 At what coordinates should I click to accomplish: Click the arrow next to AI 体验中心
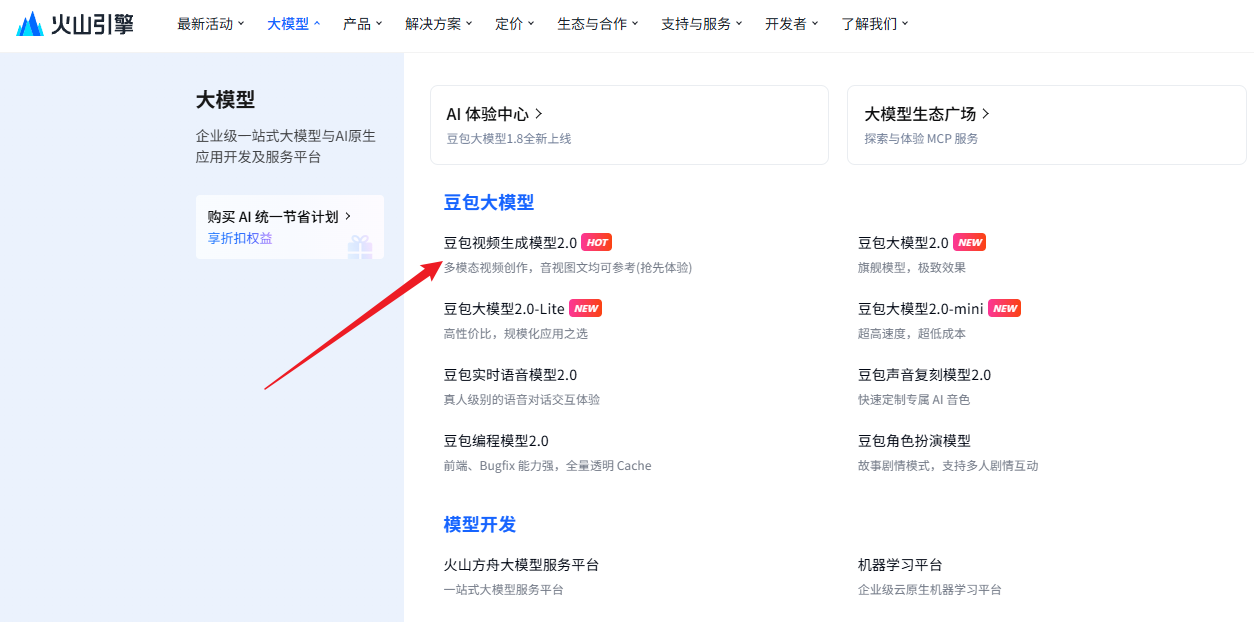(539, 114)
